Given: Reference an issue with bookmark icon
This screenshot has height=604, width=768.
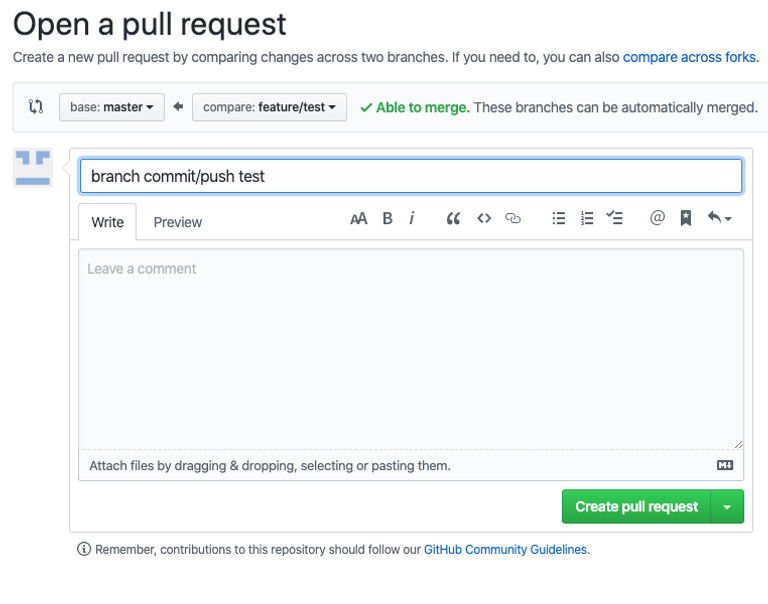Looking at the screenshot, I should click(686, 218).
